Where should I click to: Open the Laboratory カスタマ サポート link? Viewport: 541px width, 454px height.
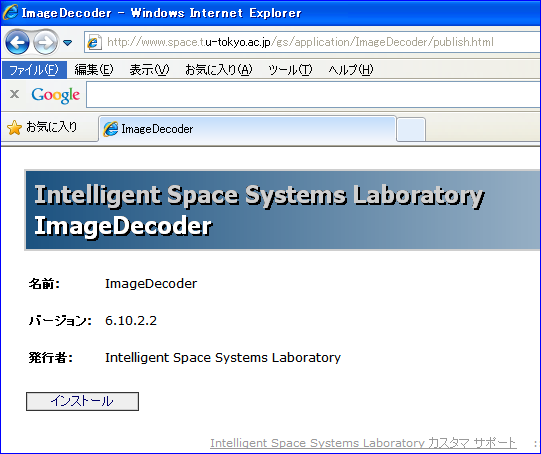[x=363, y=443]
